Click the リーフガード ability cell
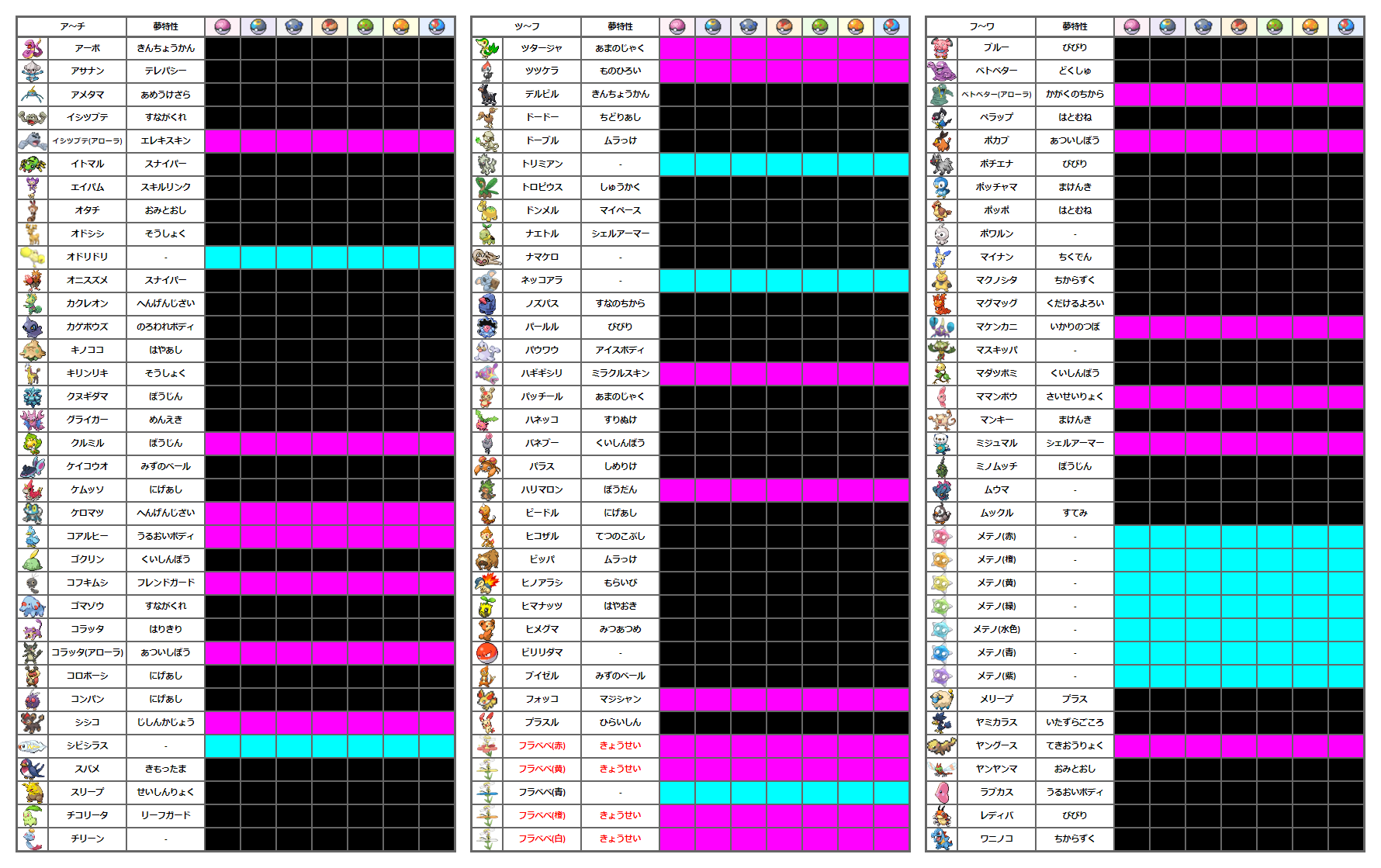 165,815
